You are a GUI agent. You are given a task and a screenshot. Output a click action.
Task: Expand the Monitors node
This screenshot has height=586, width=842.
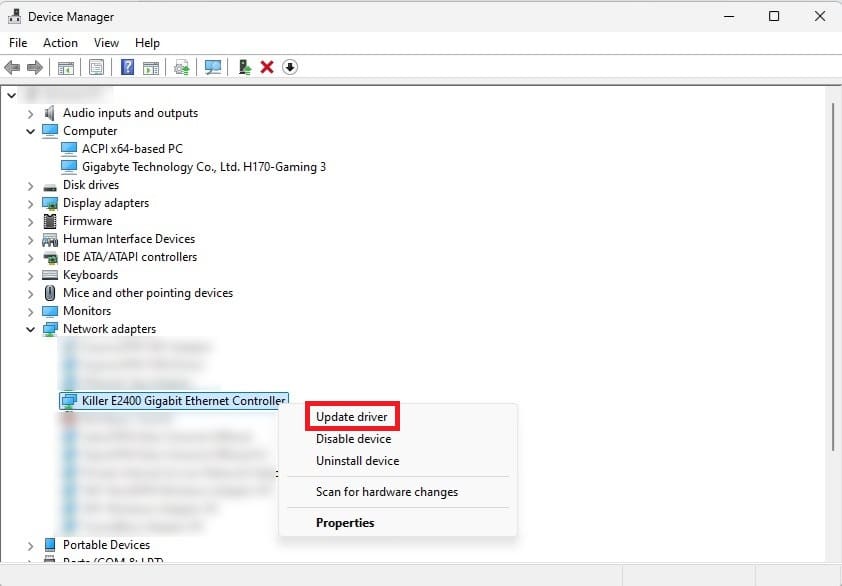coord(31,312)
